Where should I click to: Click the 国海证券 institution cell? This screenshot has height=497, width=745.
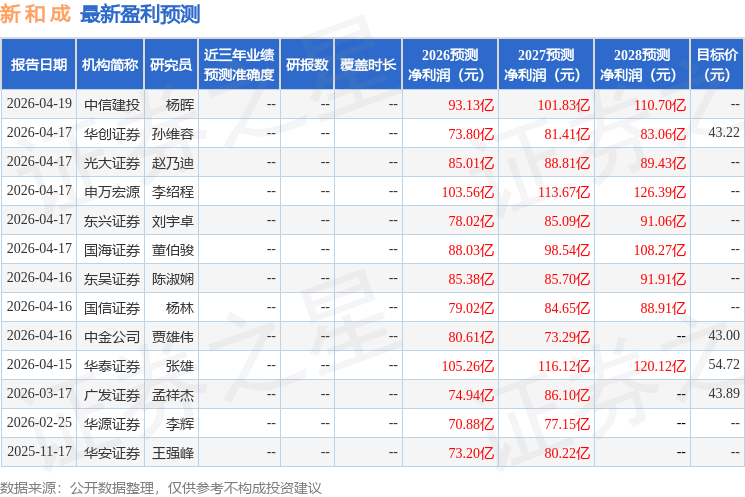[x=112, y=250]
